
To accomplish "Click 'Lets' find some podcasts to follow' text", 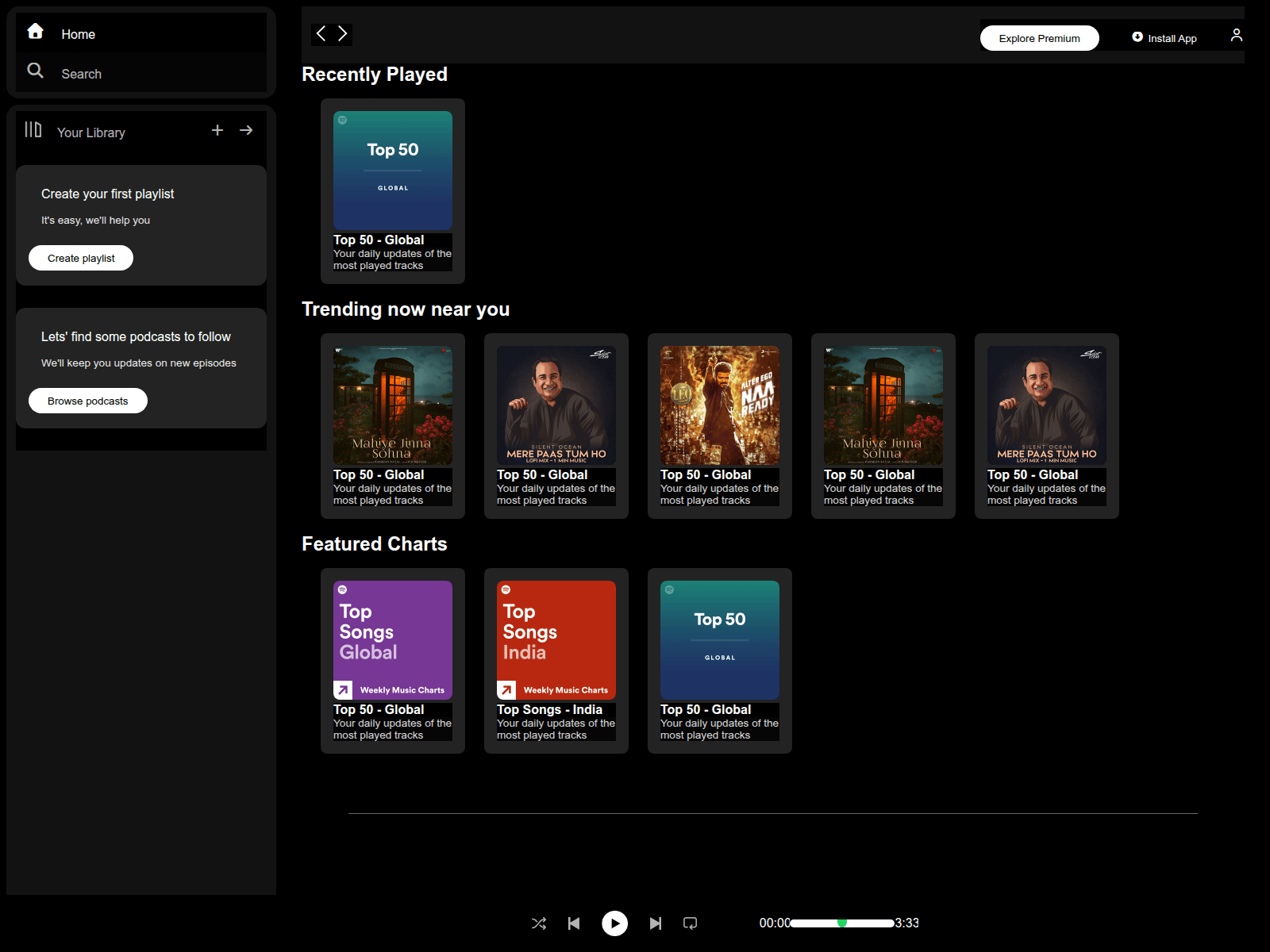I will click(136, 336).
